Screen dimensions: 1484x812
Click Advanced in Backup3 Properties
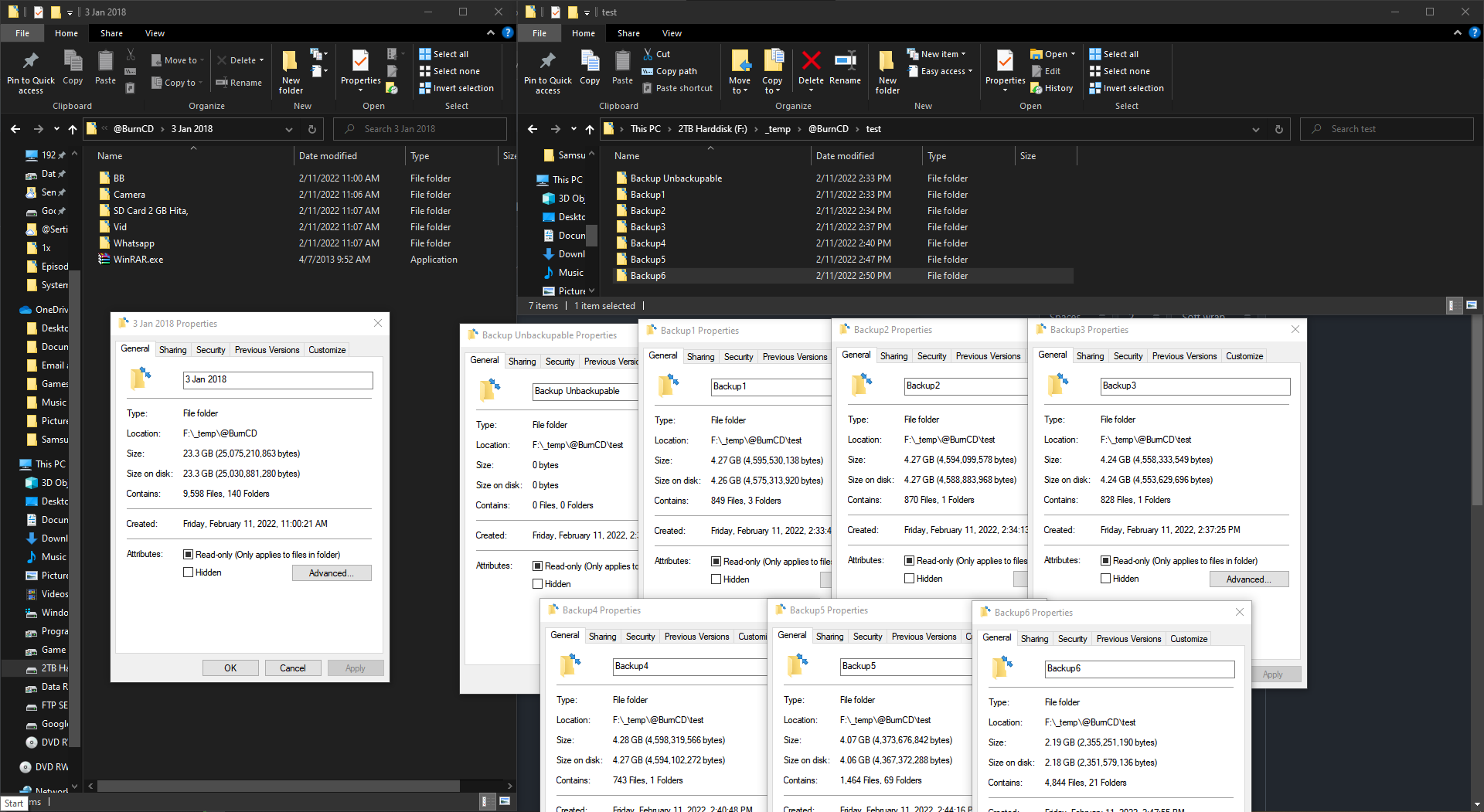coord(1249,579)
